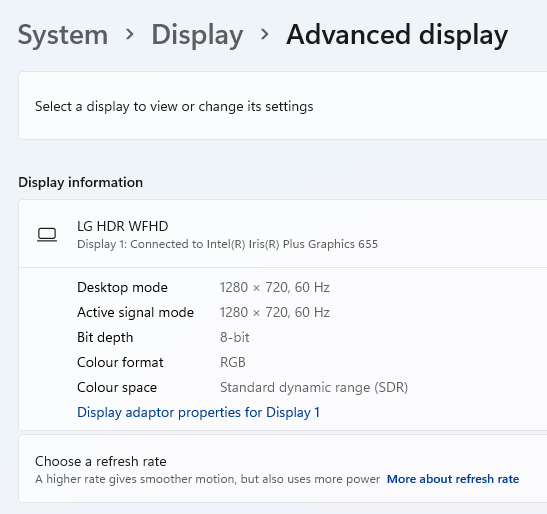Click the Display 1 Intel Iris Plus subtitle

pyautogui.click(x=227, y=244)
